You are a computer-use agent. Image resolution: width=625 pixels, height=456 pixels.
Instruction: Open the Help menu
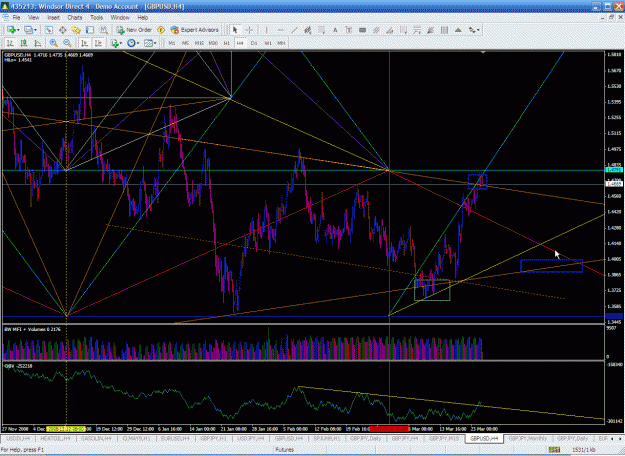[143, 18]
